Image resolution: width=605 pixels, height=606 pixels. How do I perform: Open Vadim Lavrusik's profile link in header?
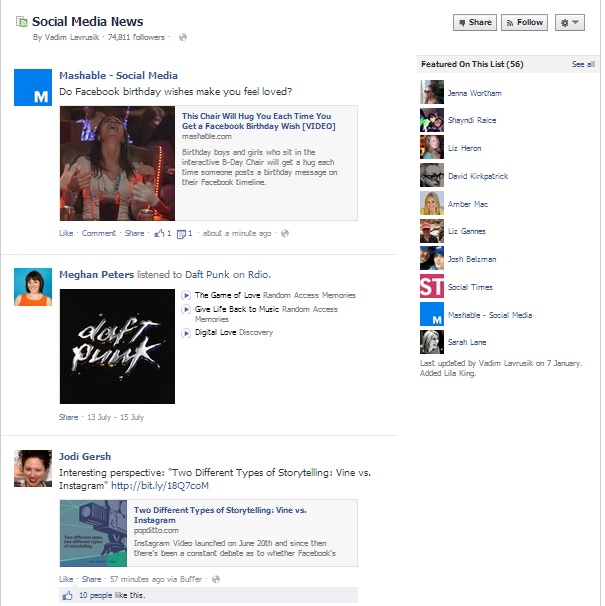click(72, 37)
